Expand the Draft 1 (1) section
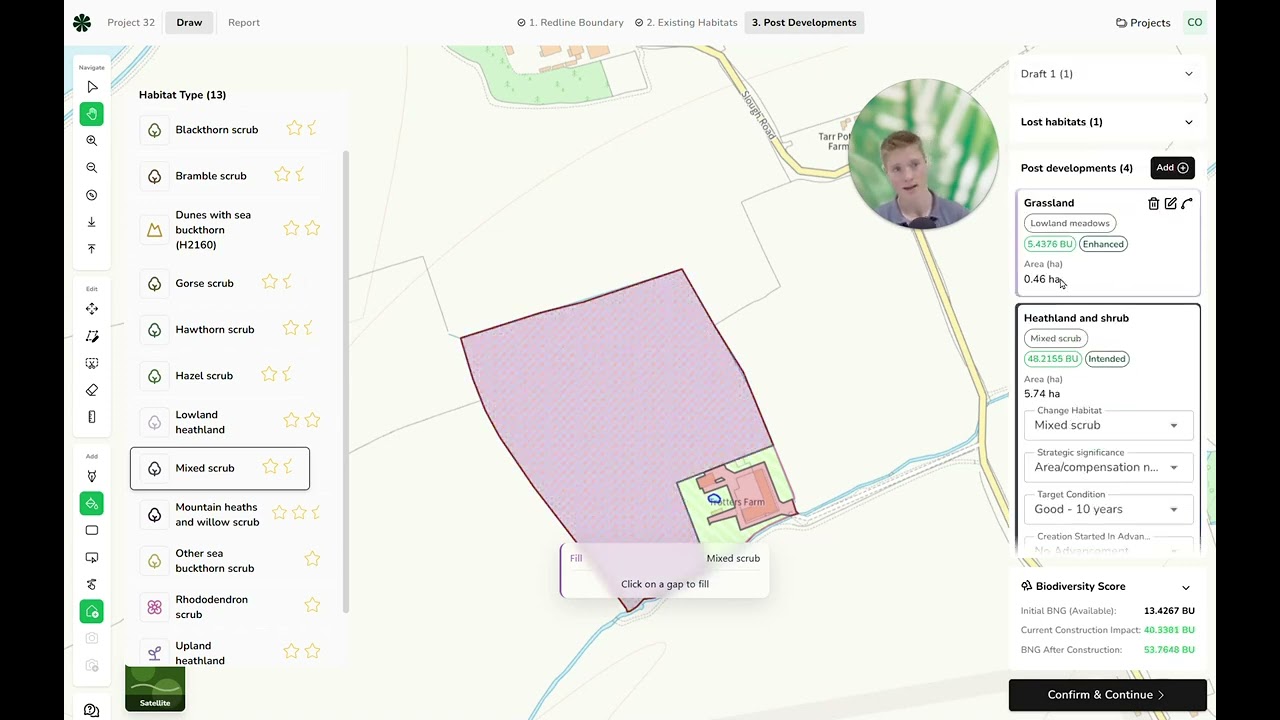Viewport: 1280px width, 720px height. 1106,74
